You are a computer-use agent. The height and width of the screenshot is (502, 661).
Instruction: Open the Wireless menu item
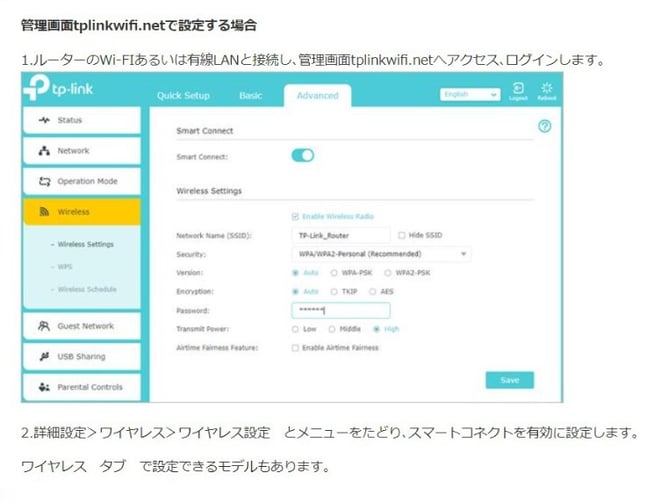(x=82, y=212)
